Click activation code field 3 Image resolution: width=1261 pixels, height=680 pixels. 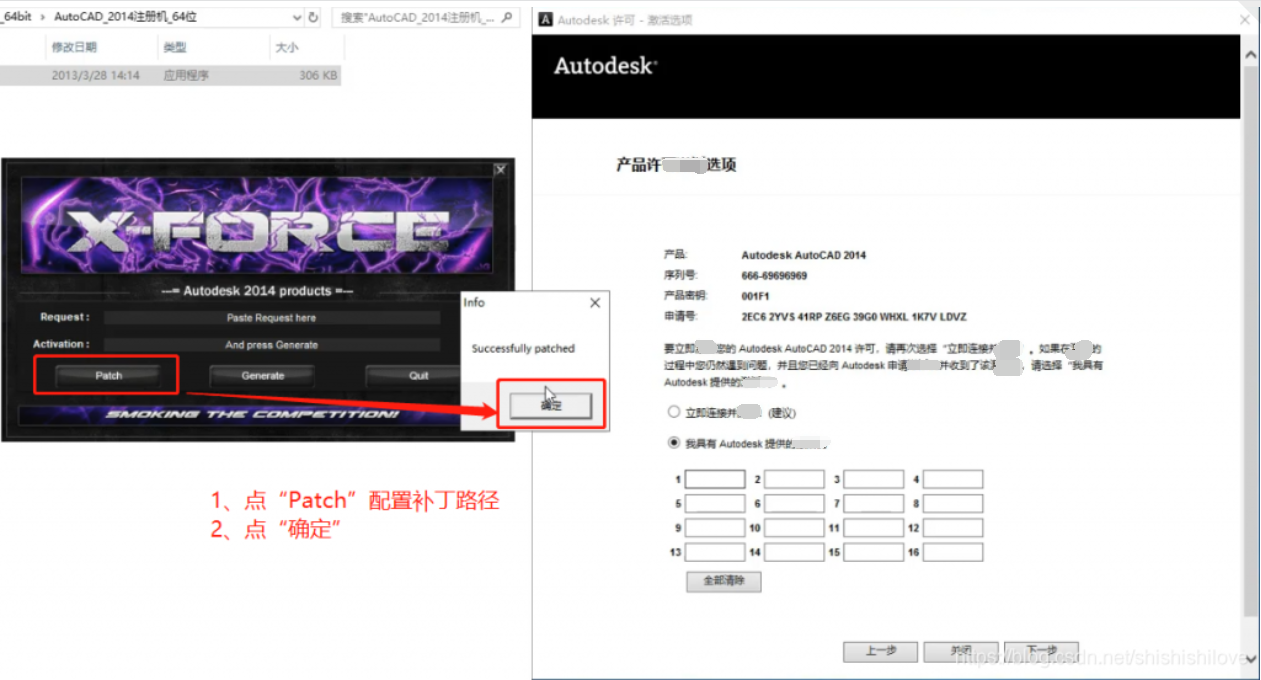(x=873, y=479)
